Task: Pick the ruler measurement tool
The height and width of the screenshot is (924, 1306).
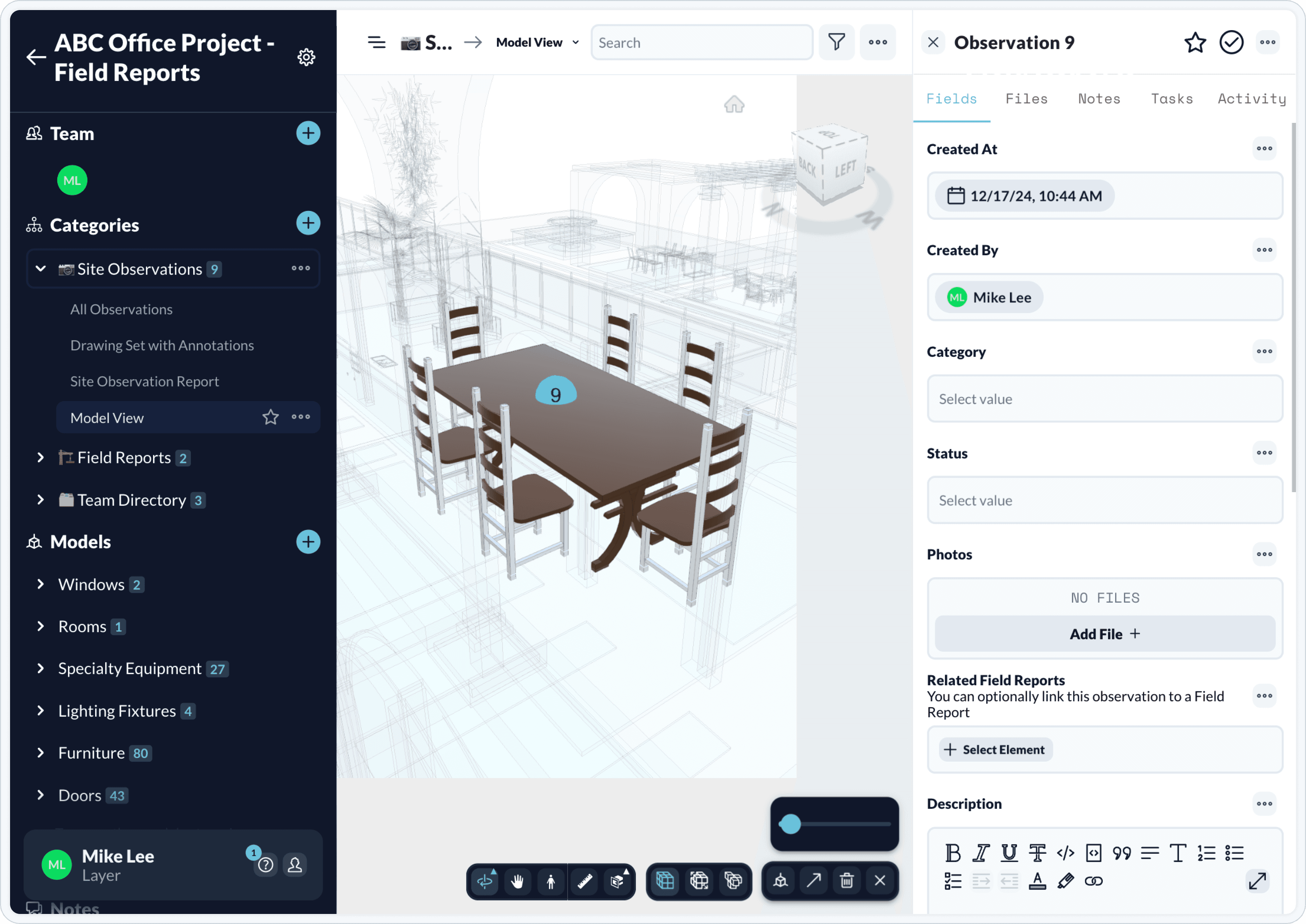Action: click(584, 881)
